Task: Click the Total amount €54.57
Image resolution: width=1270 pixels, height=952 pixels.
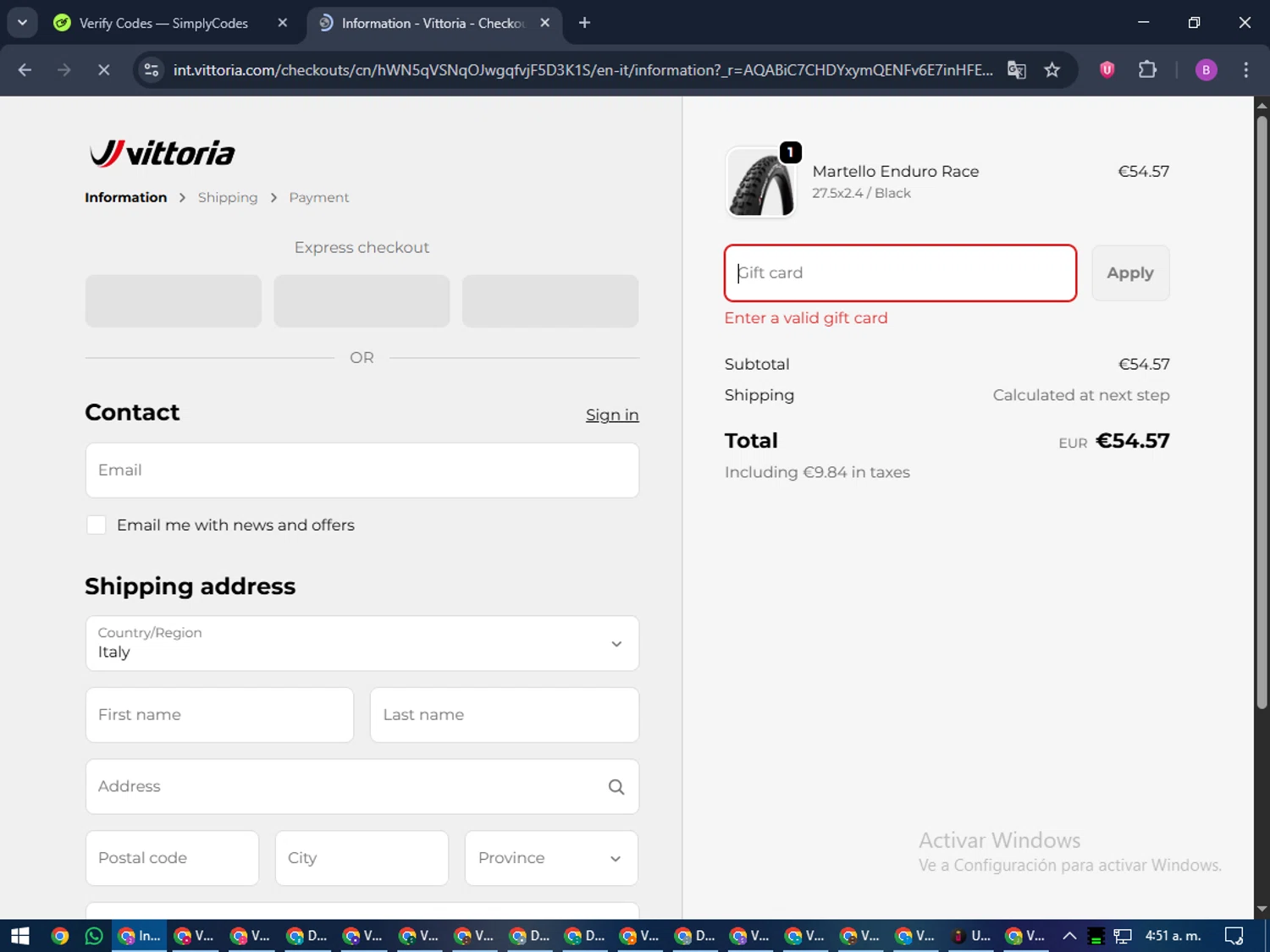Action: coord(1132,441)
